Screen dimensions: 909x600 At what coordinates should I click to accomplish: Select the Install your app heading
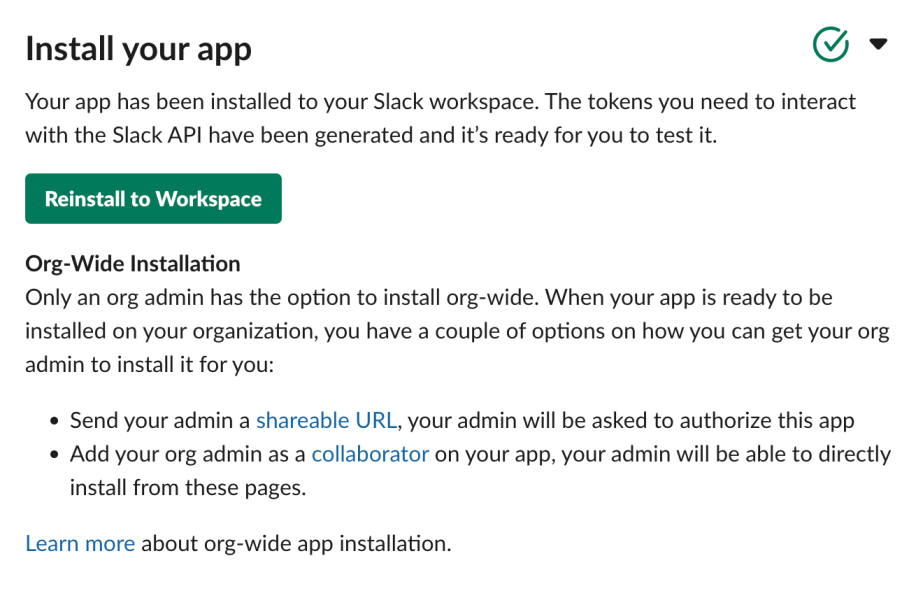coord(139,49)
